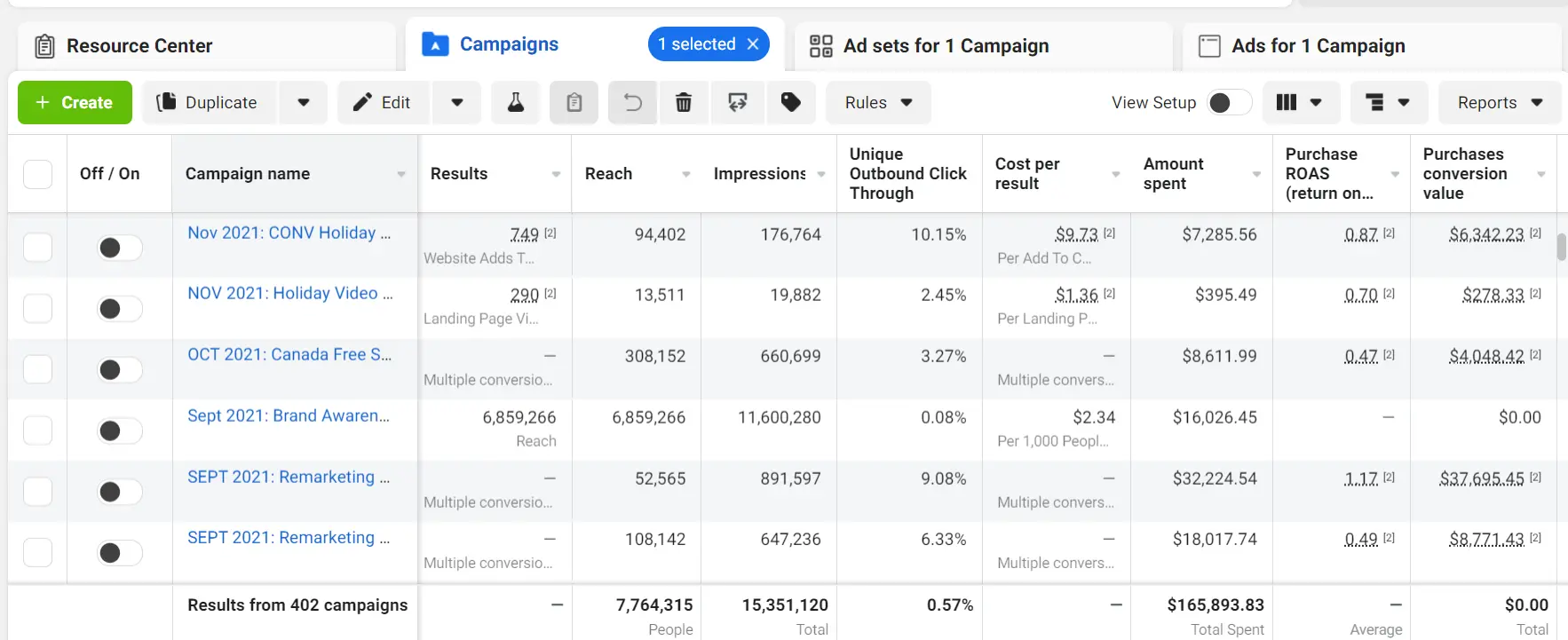Click the undo arrow icon
This screenshot has height=640, width=1568.
point(632,103)
